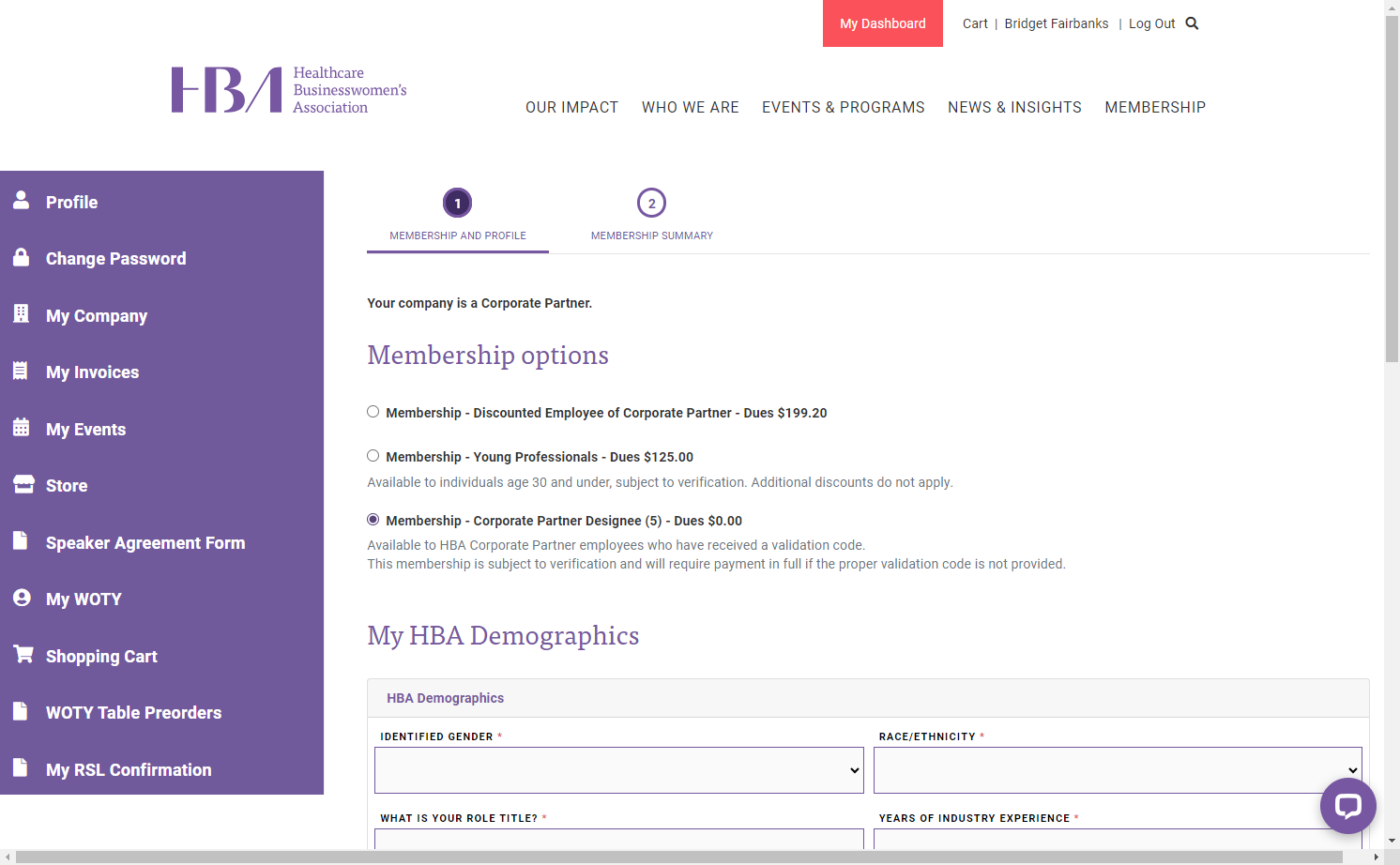Open the Who We Are menu
Screen dimensions: 1400x865
(x=691, y=107)
